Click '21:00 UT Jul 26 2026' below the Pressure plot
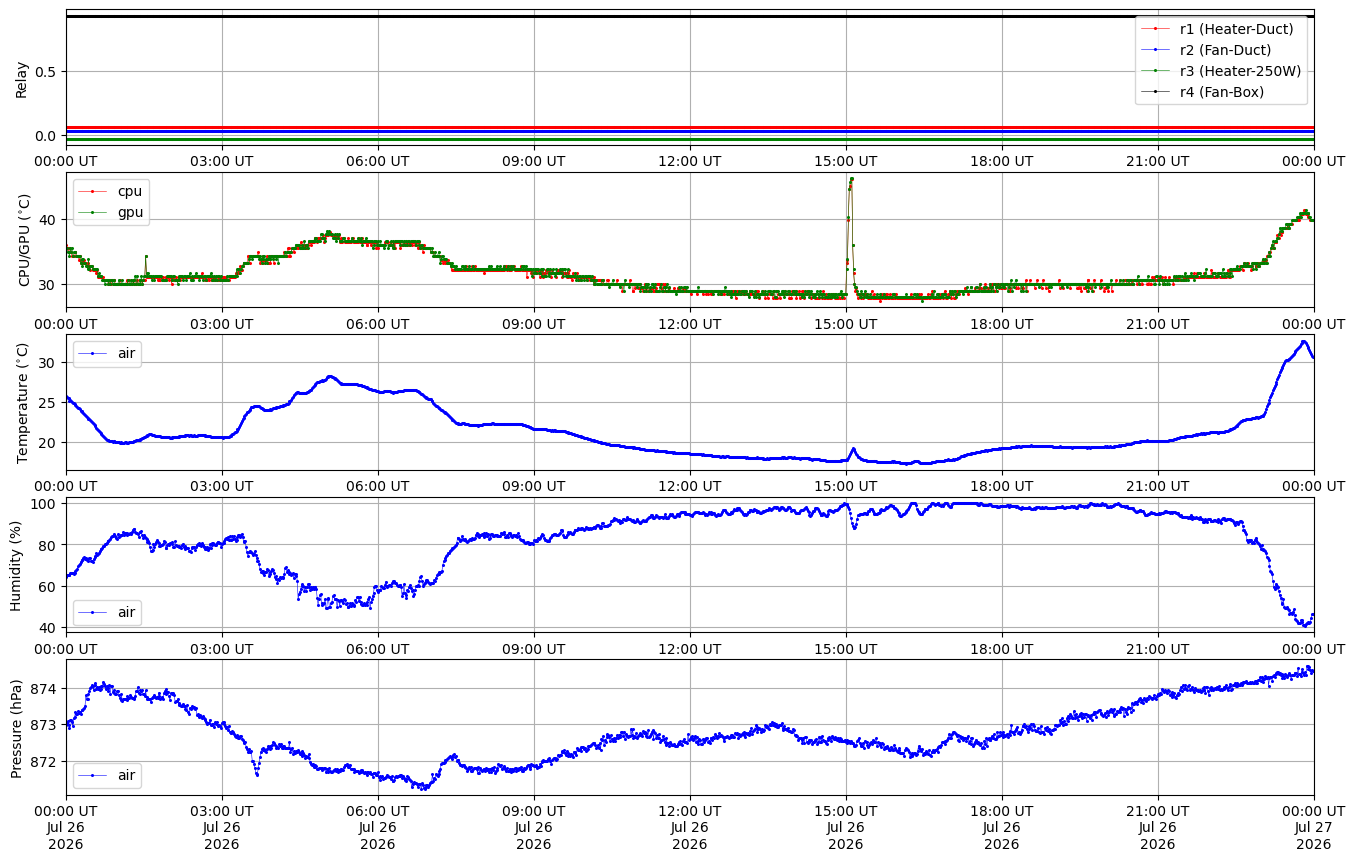 pyautogui.click(x=1158, y=828)
